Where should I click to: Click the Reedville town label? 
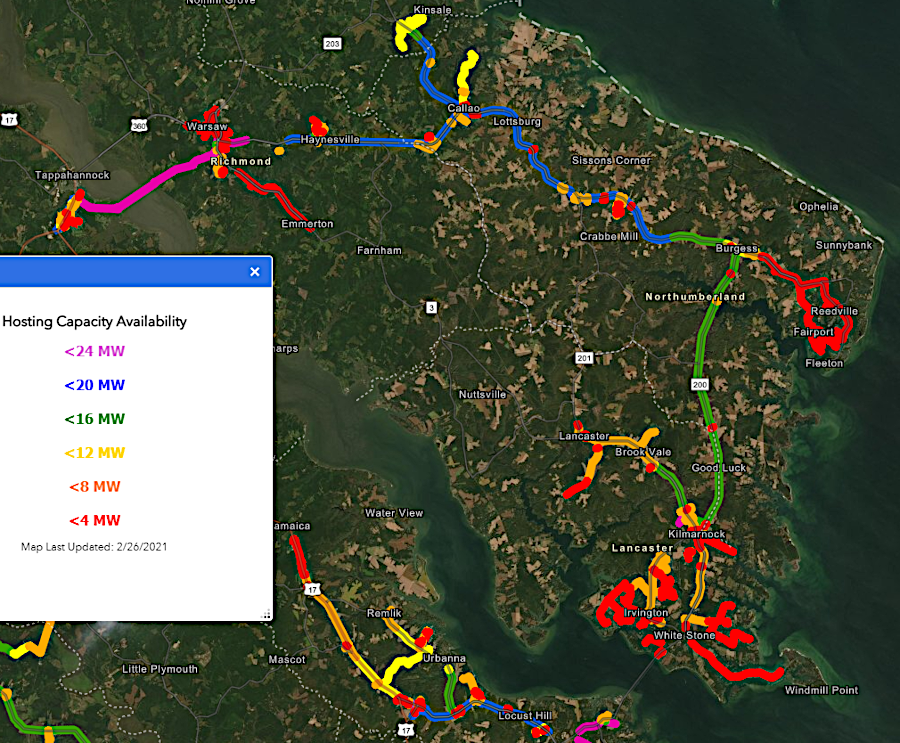coord(834,311)
